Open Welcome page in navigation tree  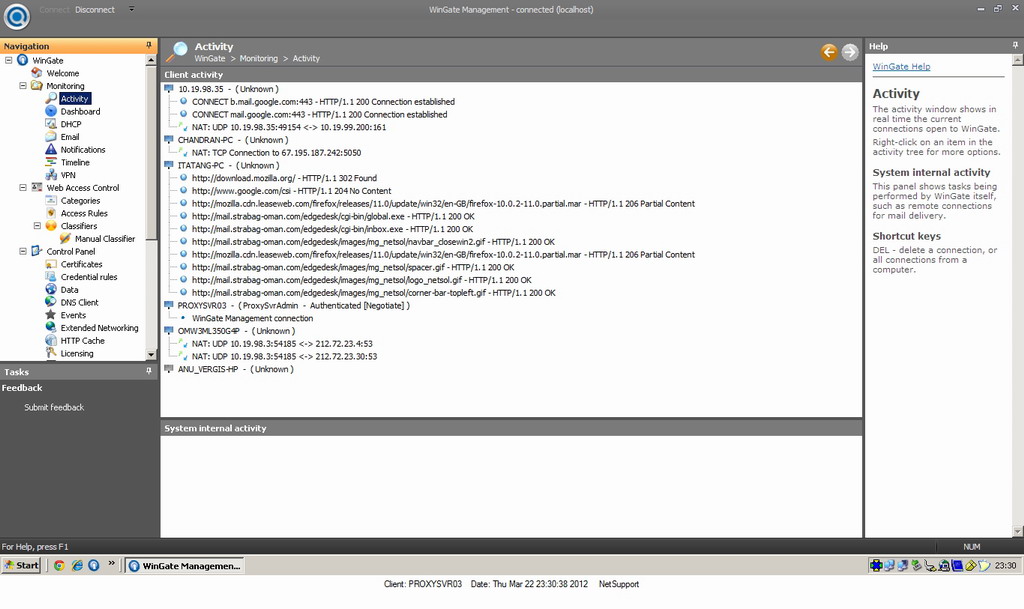point(63,73)
